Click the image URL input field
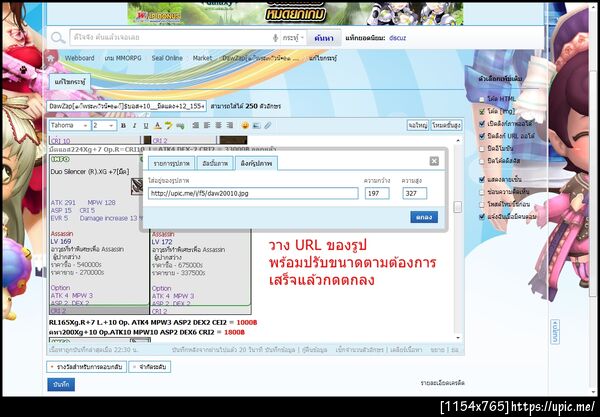600x417 pixels. click(253, 193)
